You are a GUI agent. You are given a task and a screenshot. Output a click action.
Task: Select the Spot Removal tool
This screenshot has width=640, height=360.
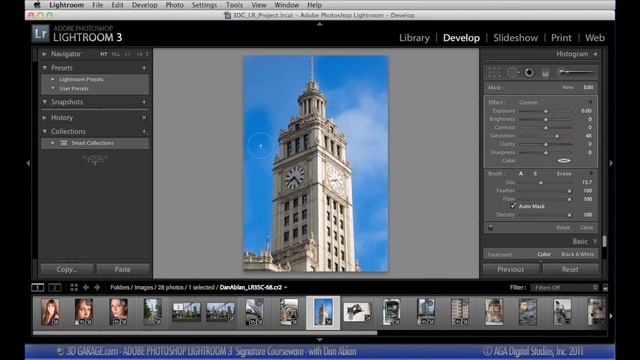point(513,73)
